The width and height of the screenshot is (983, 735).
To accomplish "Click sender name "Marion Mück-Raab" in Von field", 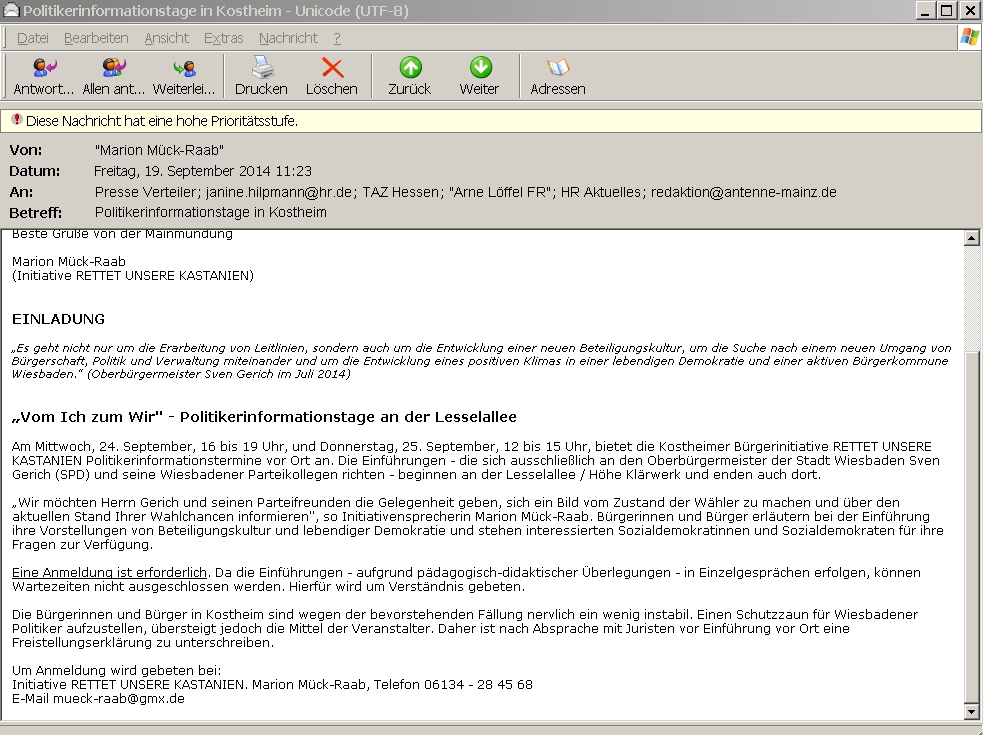I will tap(159, 150).
